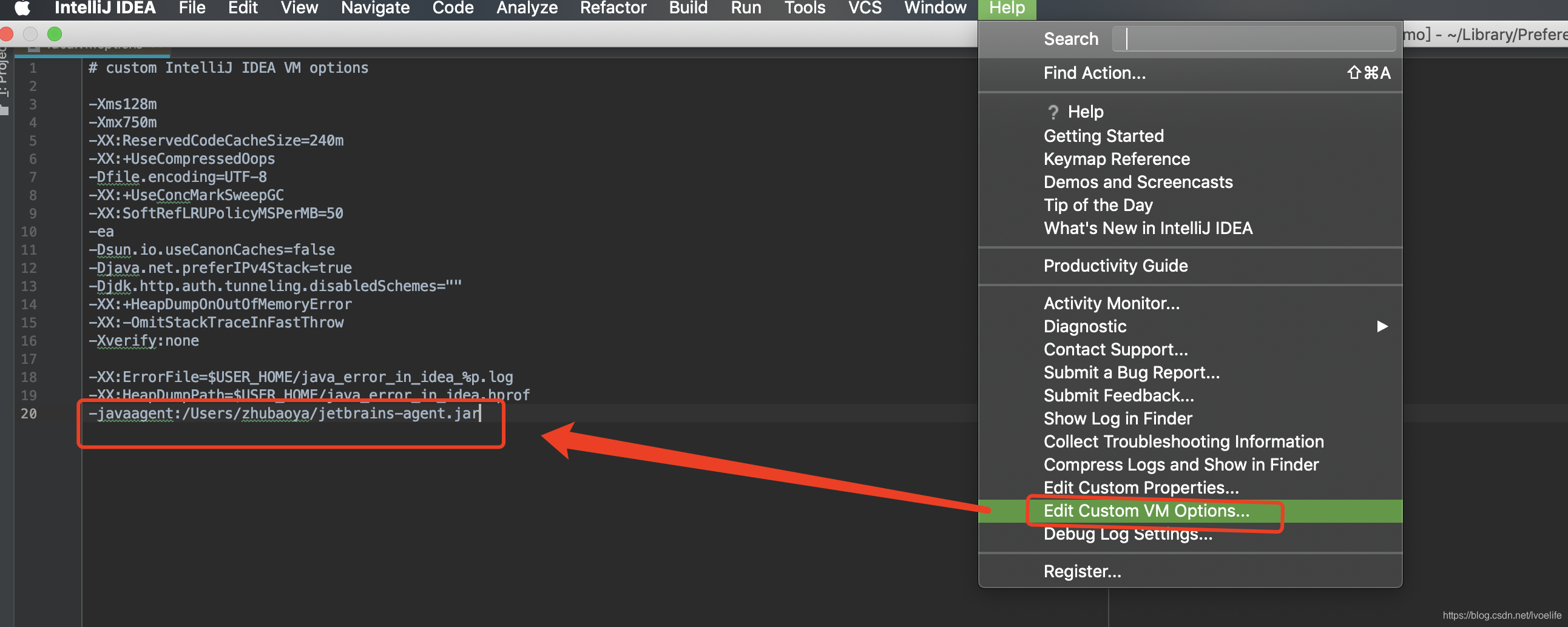Choose Edit Custom VM Options

(1190, 511)
